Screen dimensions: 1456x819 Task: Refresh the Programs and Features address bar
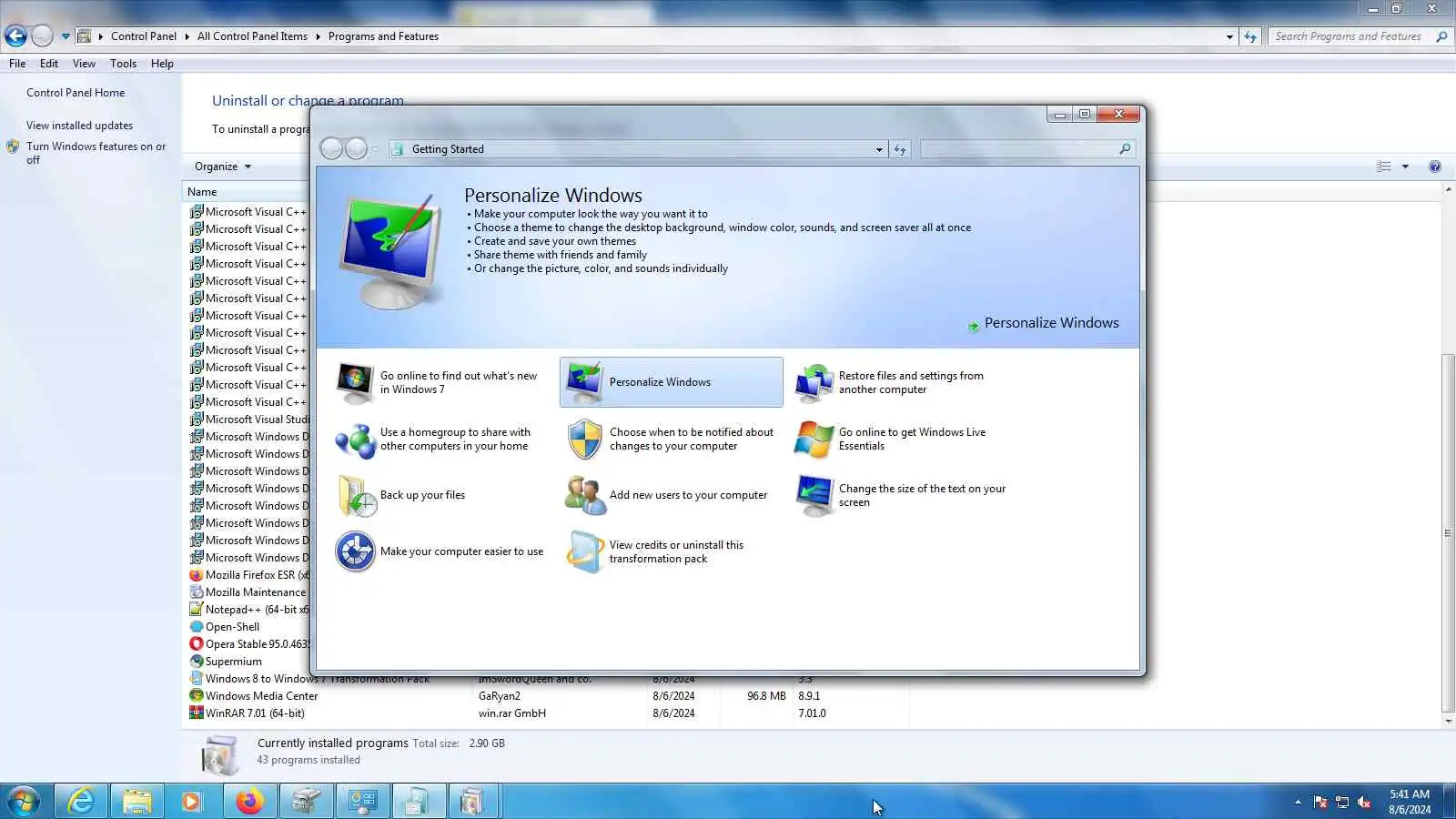pos(1250,36)
